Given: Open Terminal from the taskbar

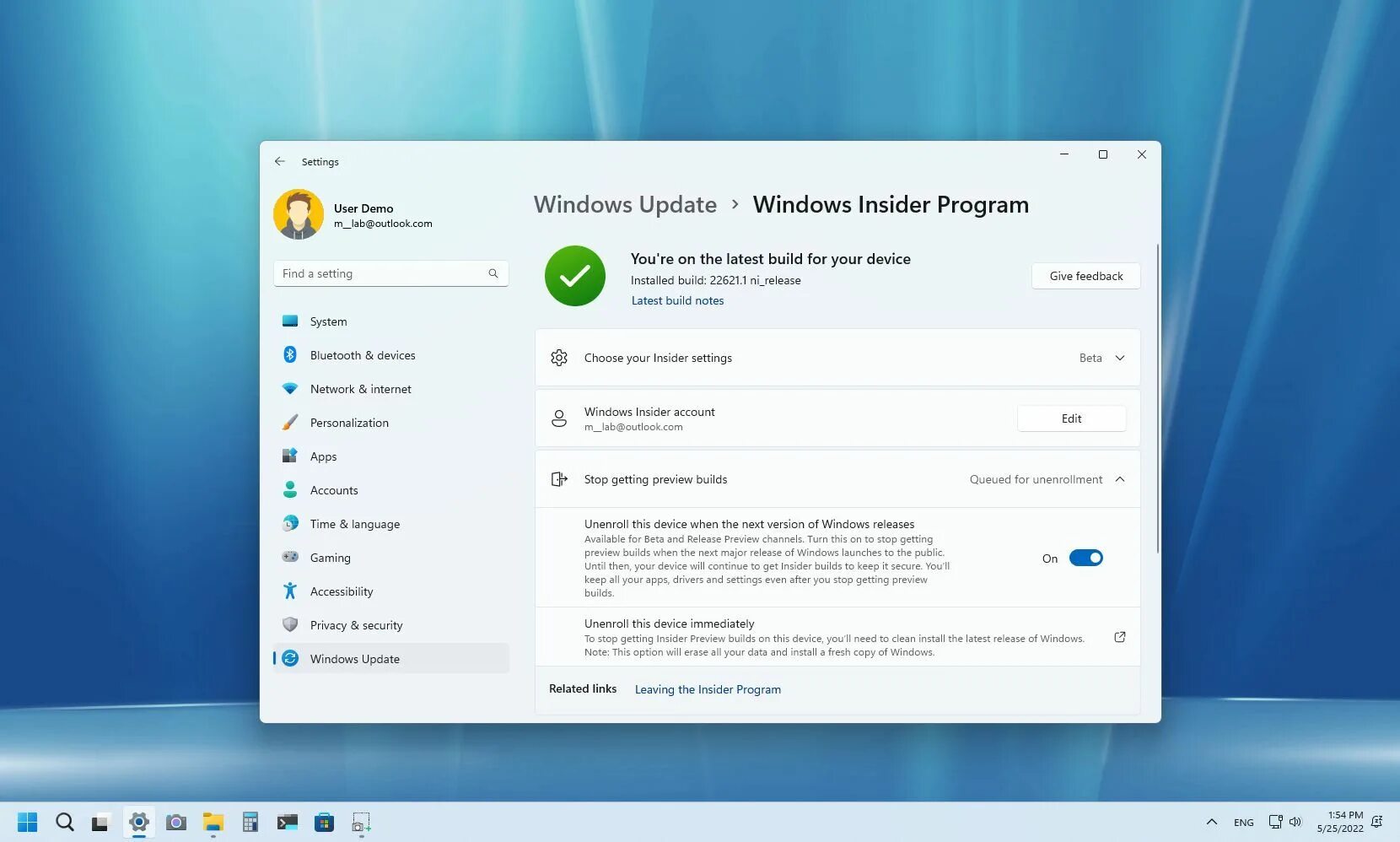Looking at the screenshot, I should 288,822.
